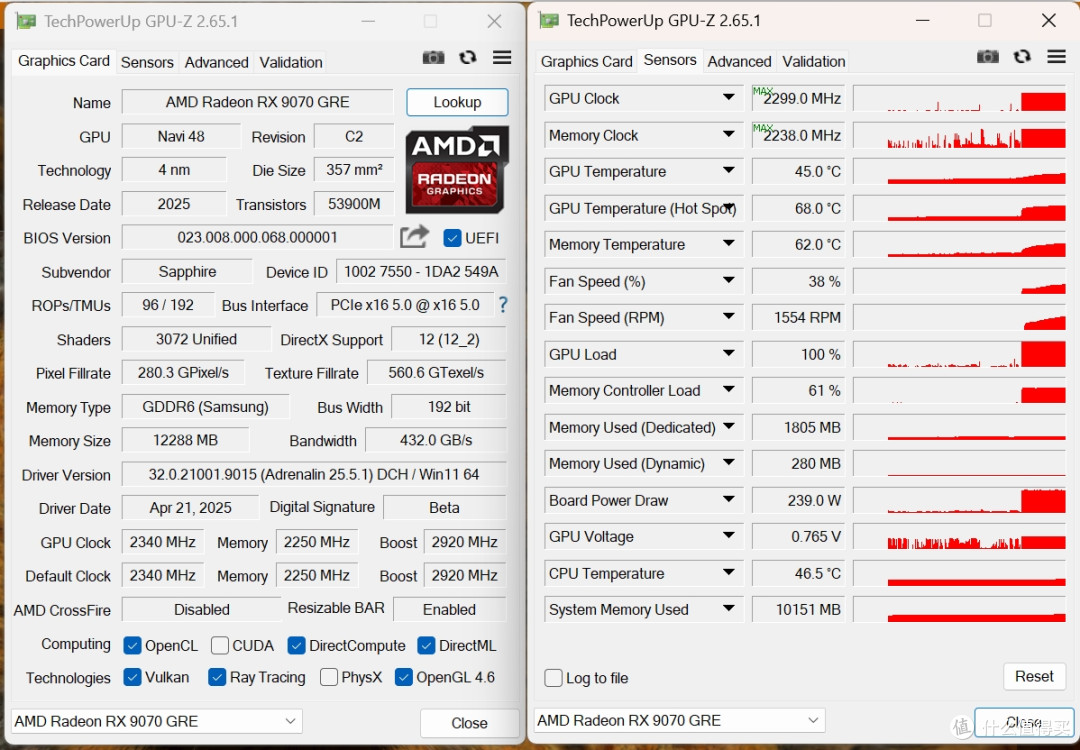Toggle the OpenGL 4.6 checkbox

tap(404, 677)
